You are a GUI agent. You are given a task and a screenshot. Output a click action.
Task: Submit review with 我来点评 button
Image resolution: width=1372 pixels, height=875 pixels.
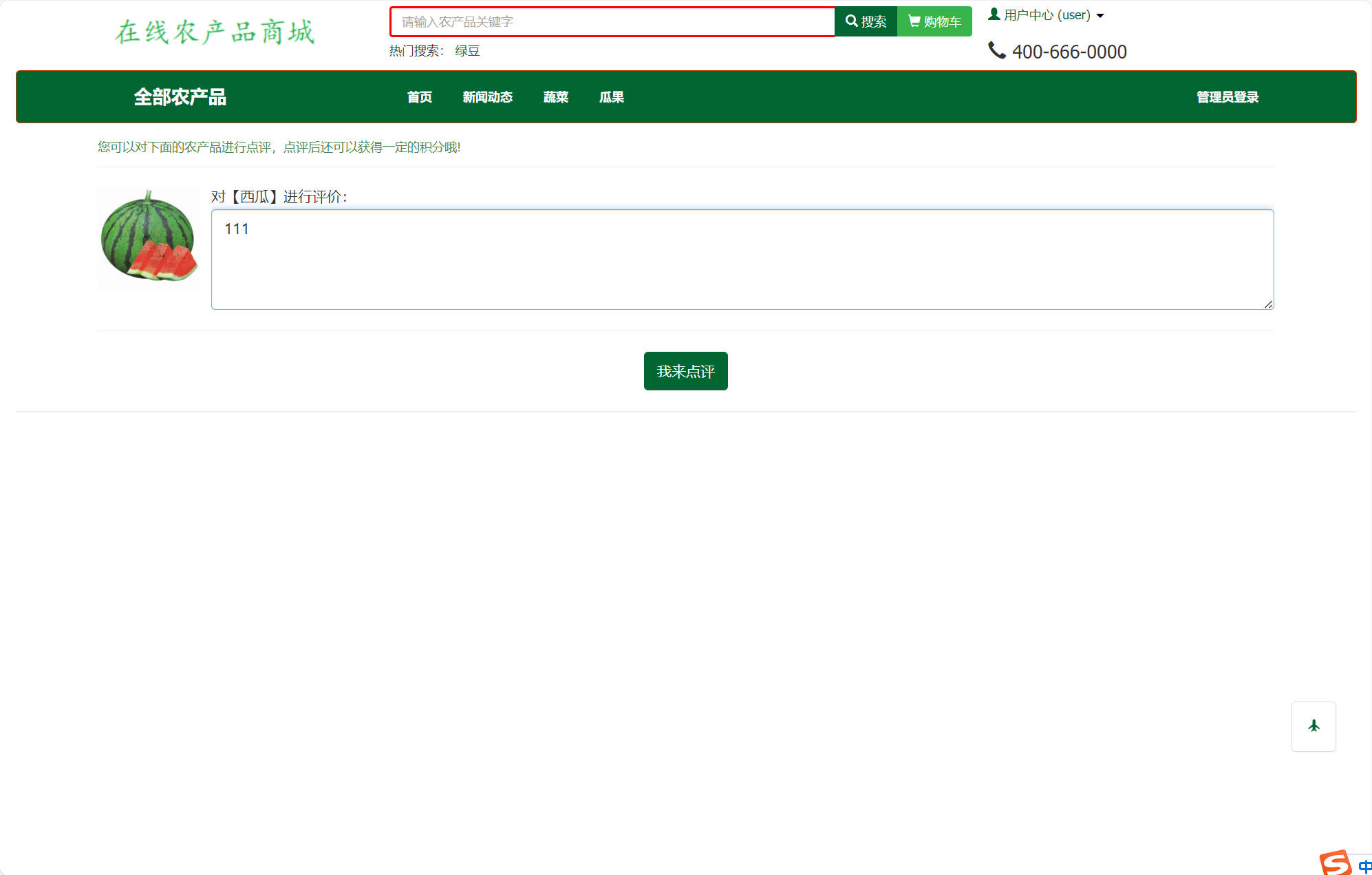[685, 371]
